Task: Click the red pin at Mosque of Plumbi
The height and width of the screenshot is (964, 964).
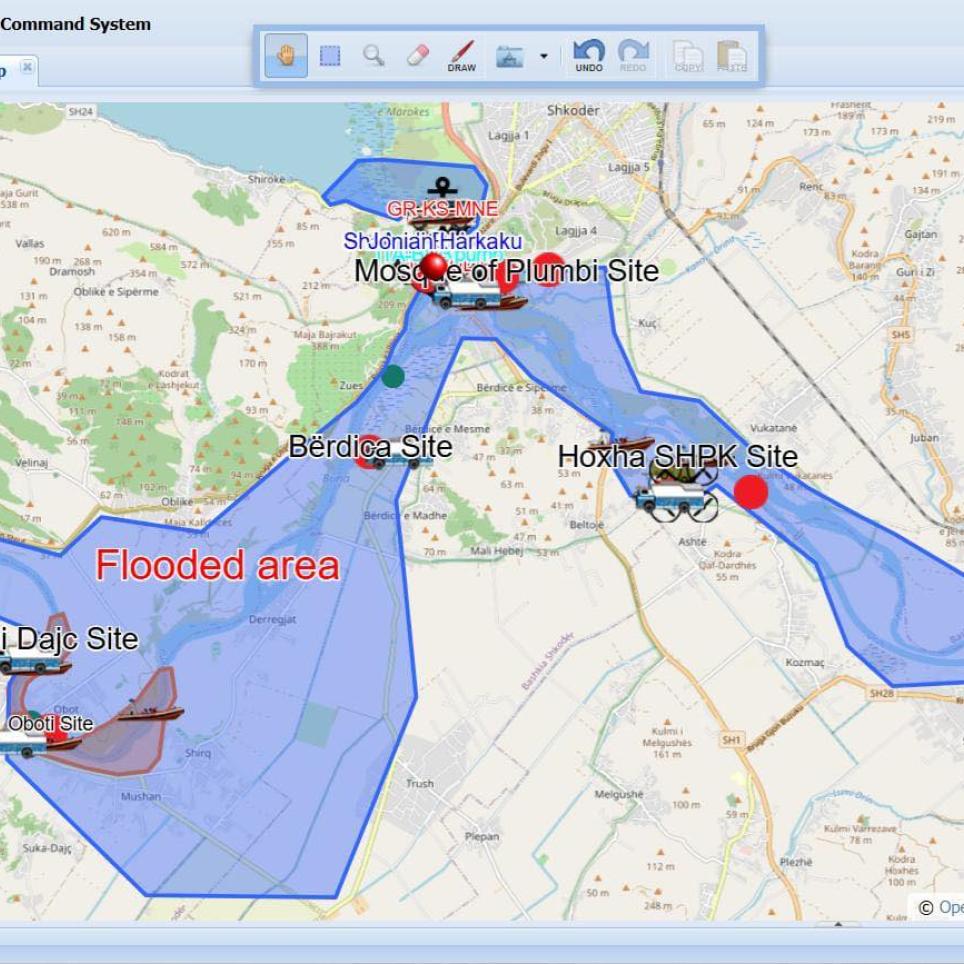Action: click(433, 265)
